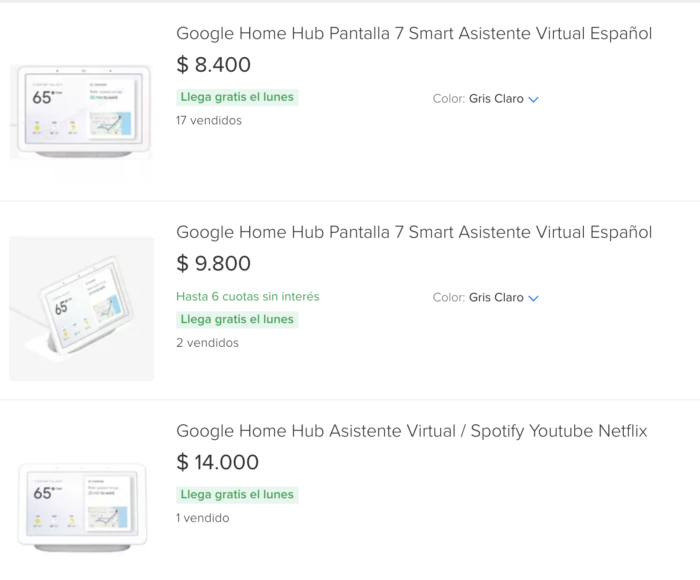This screenshot has height=580, width=700.
Task: Click the third product thumbnail image
Action: [82, 507]
